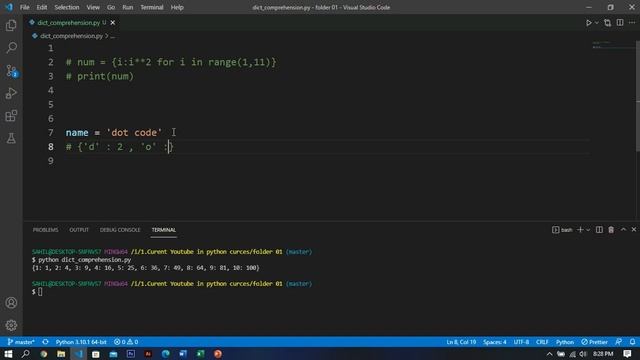Open the Edit menu

click(42, 7)
